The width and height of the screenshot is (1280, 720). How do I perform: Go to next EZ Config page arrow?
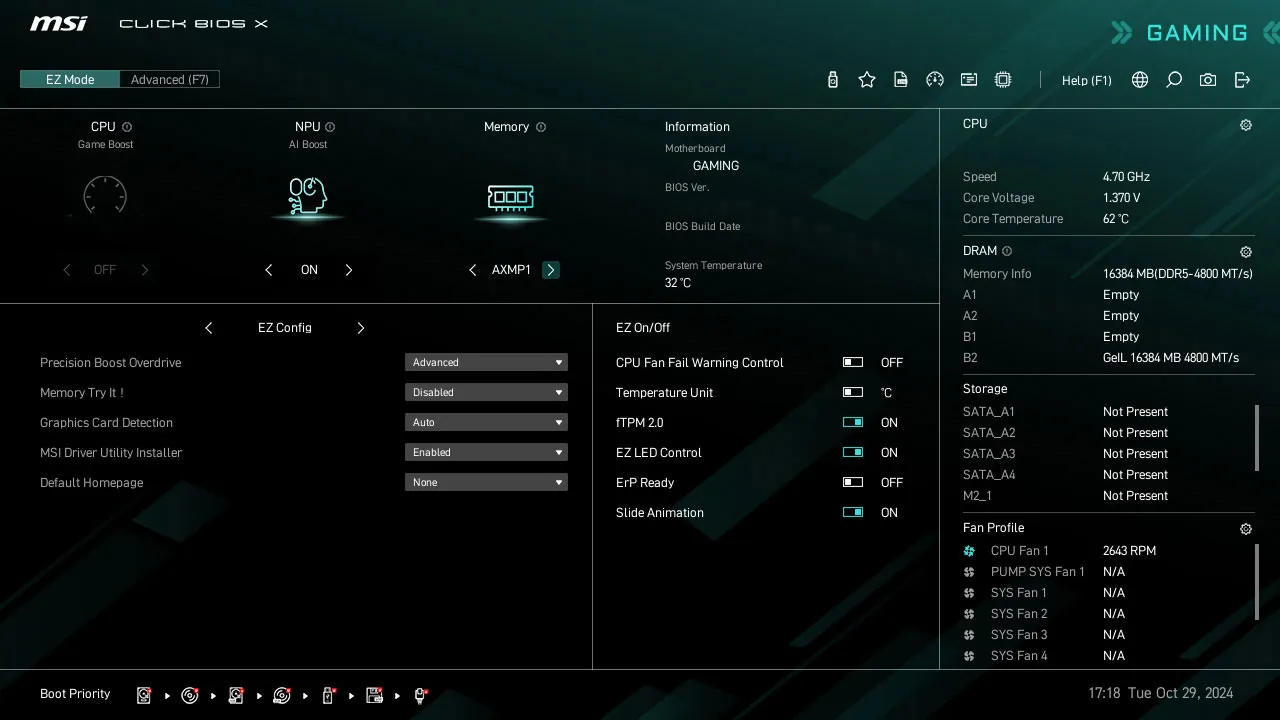(x=361, y=328)
